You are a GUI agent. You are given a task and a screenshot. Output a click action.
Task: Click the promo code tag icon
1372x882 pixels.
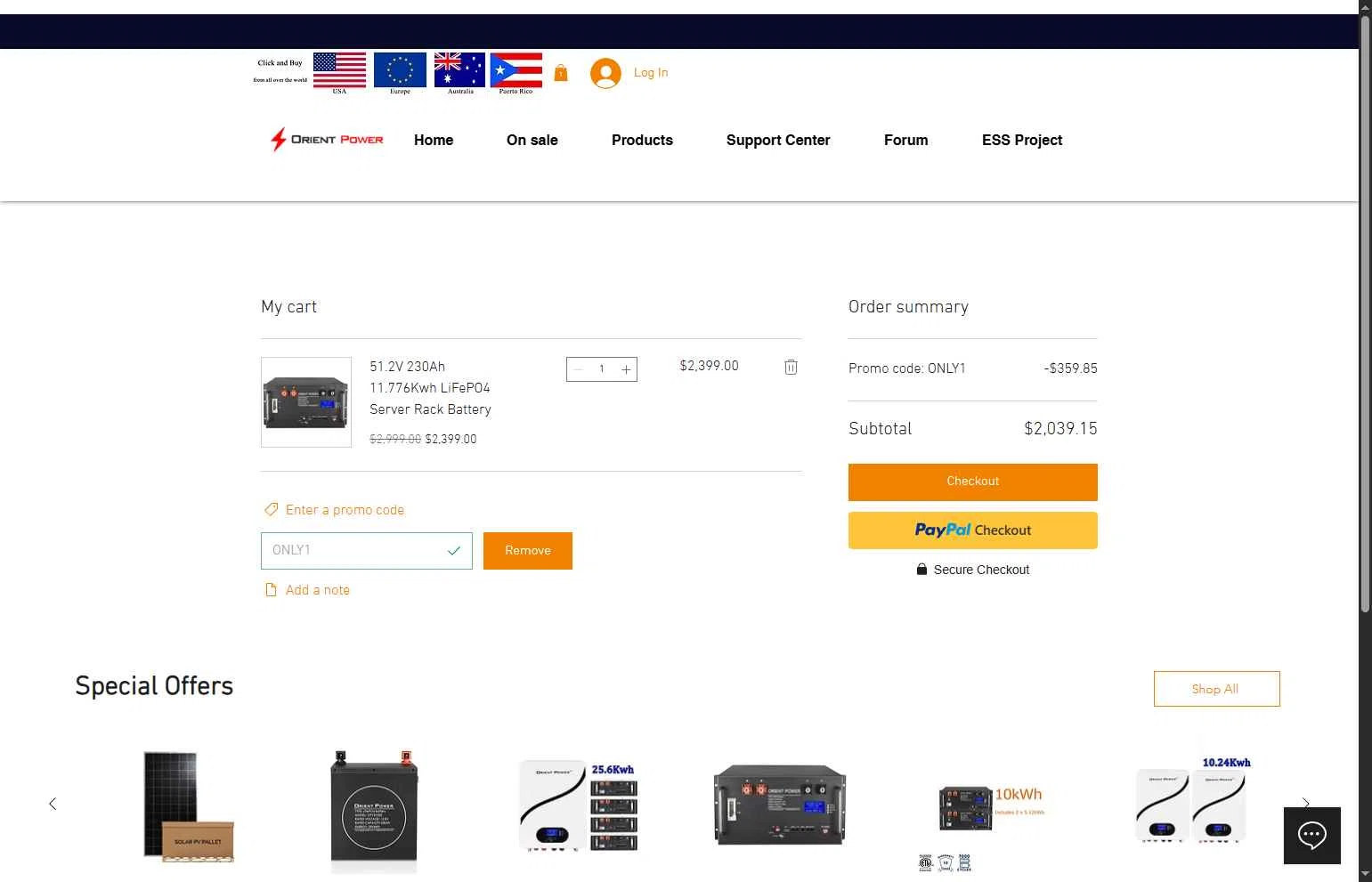[x=272, y=510]
